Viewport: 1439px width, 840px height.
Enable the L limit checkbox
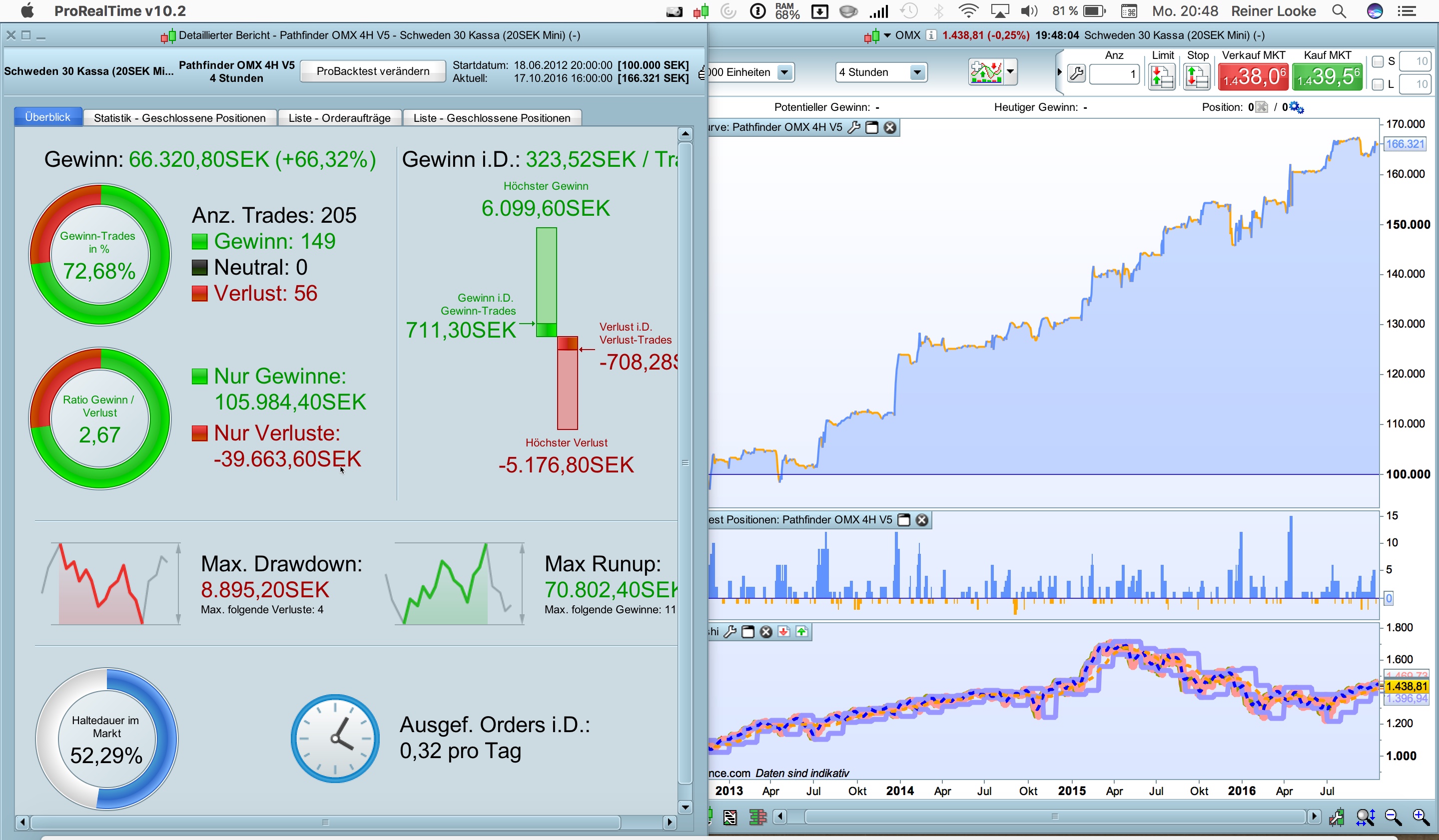(x=1378, y=84)
